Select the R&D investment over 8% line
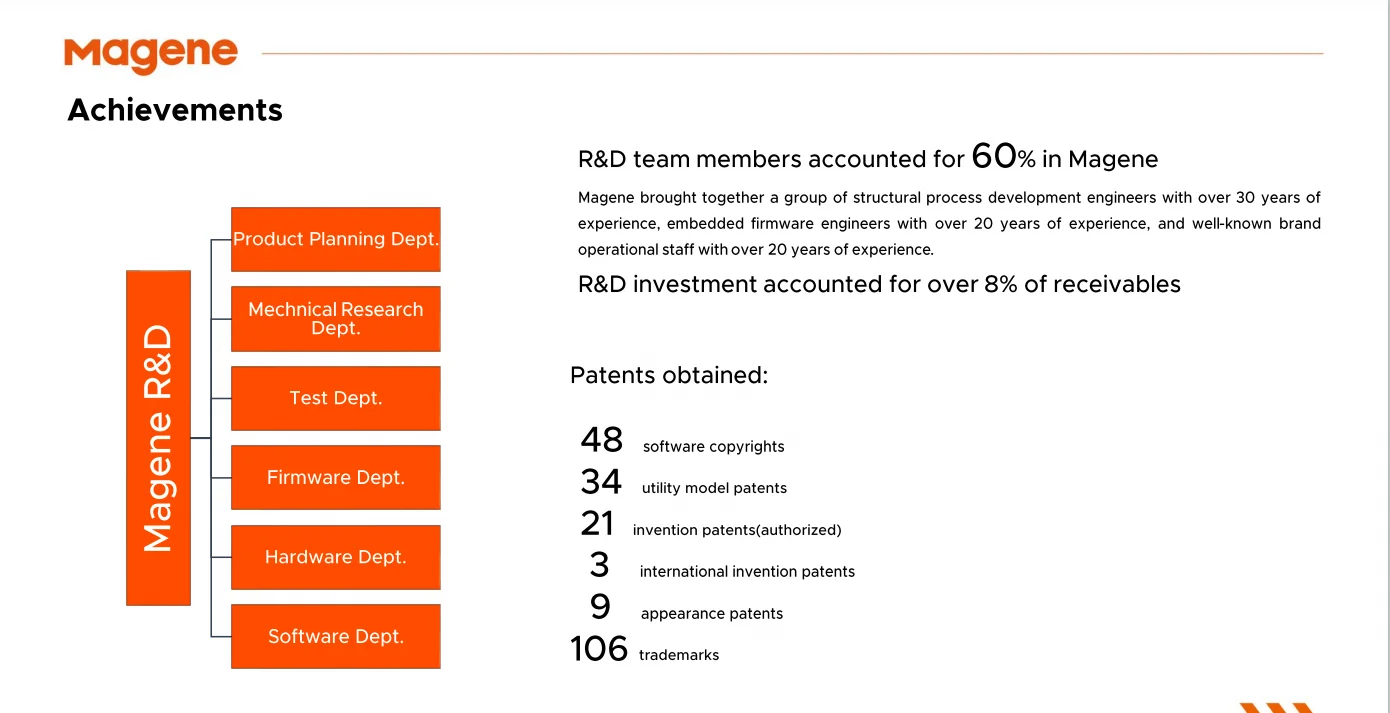Viewport: 1390px width, 713px height. tap(879, 284)
